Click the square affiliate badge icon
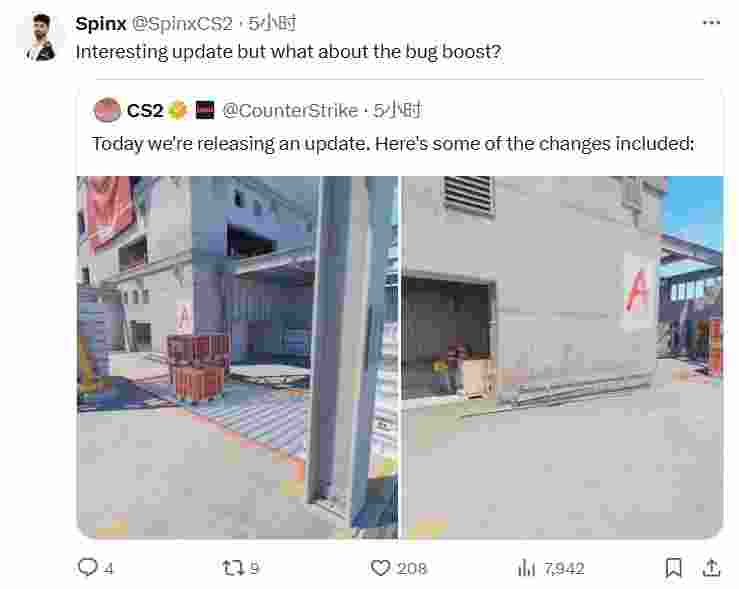The width and height of the screenshot is (739, 589). point(205,110)
